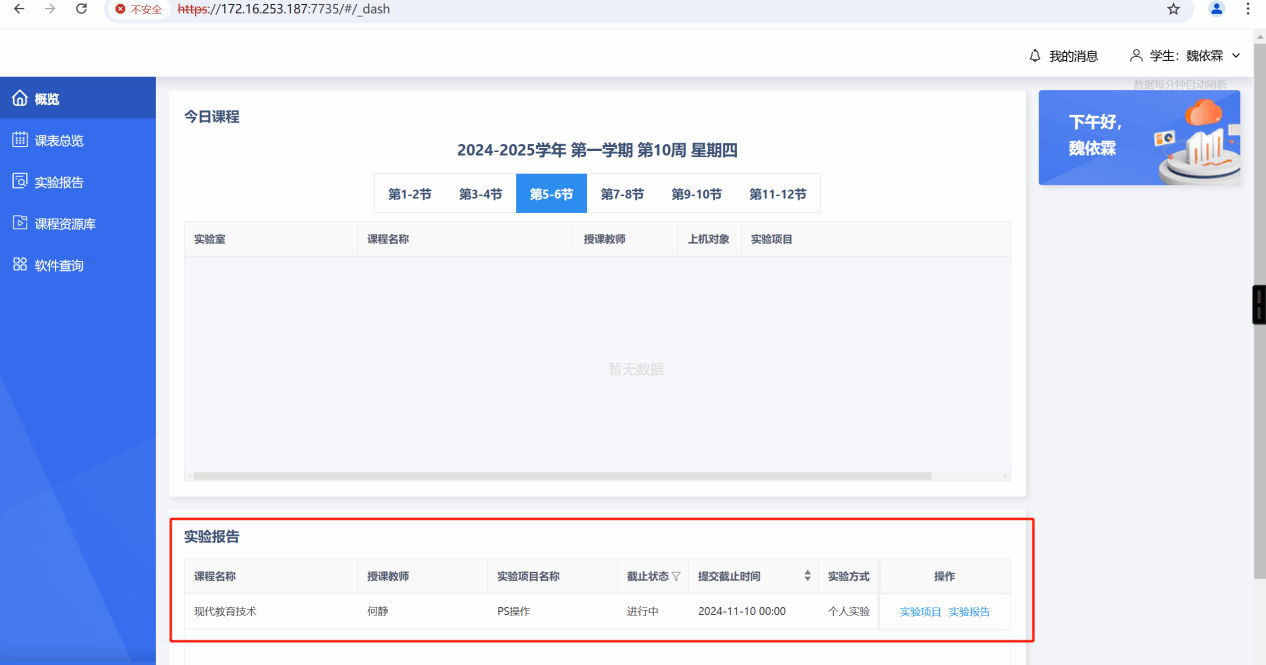Viewport: 1266px width, 665px height.
Task: Open the browser profile avatar icon
Action: click(1216, 9)
